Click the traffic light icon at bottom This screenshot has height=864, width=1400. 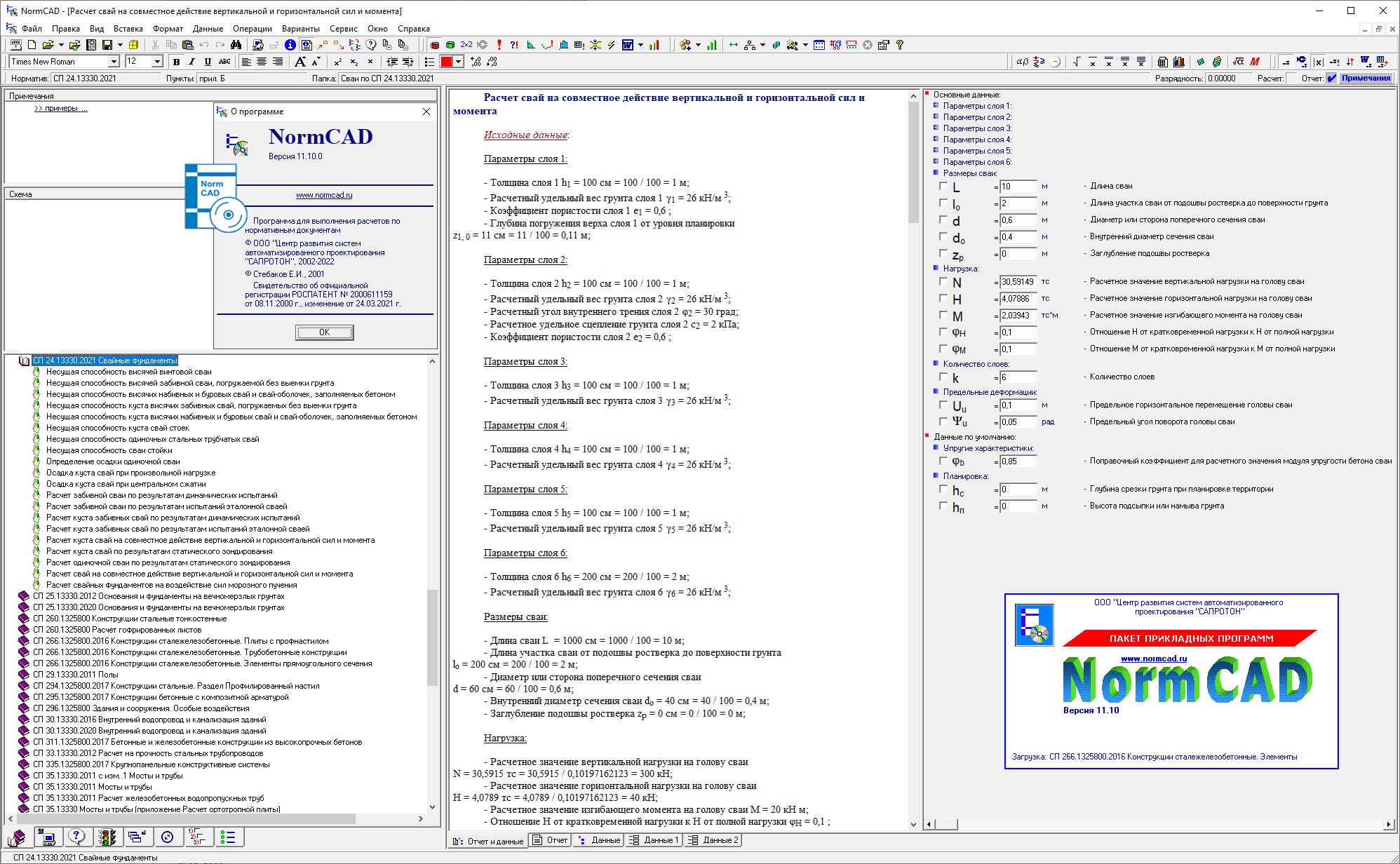pos(107,837)
